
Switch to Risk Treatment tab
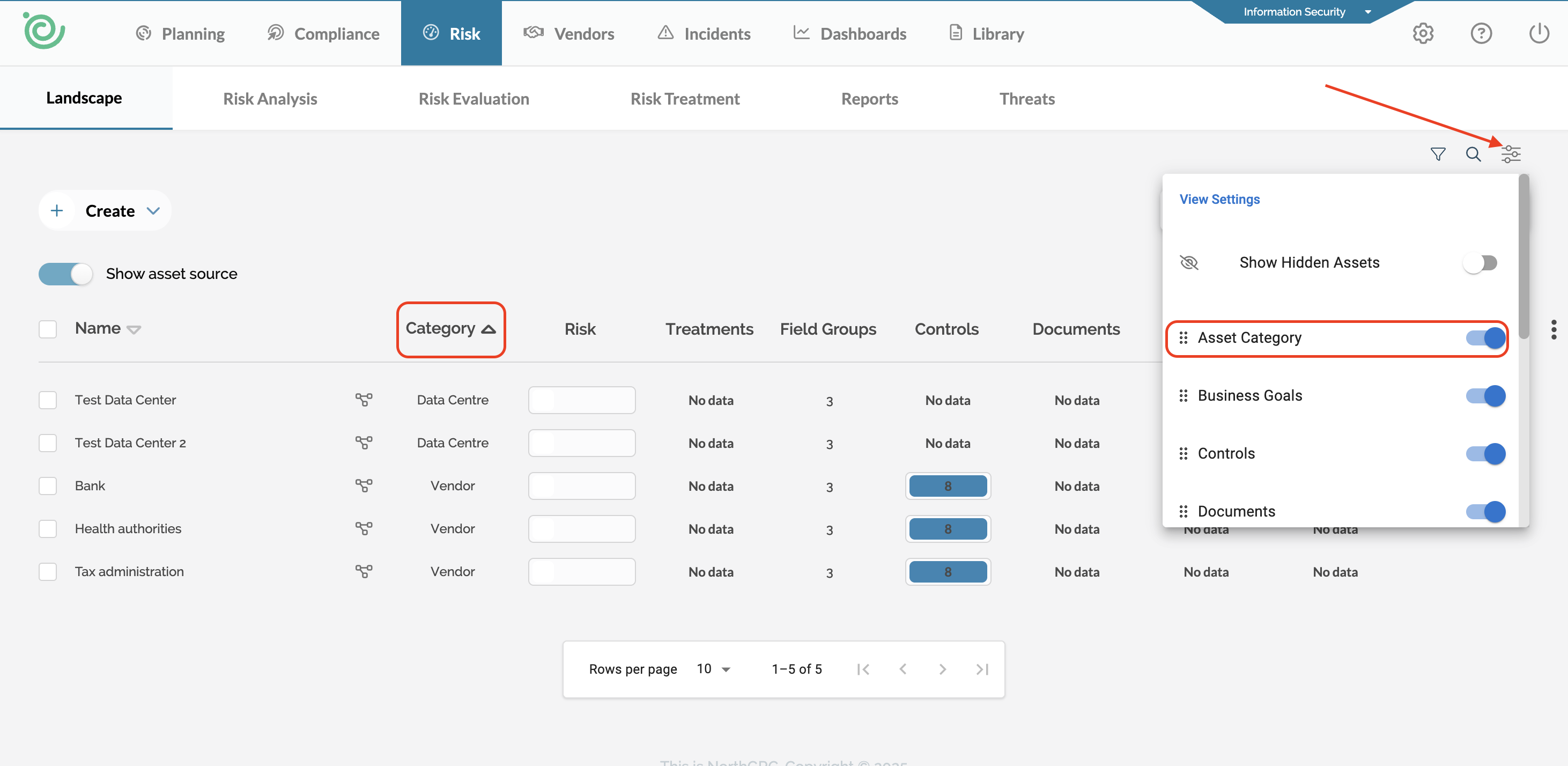685,99
